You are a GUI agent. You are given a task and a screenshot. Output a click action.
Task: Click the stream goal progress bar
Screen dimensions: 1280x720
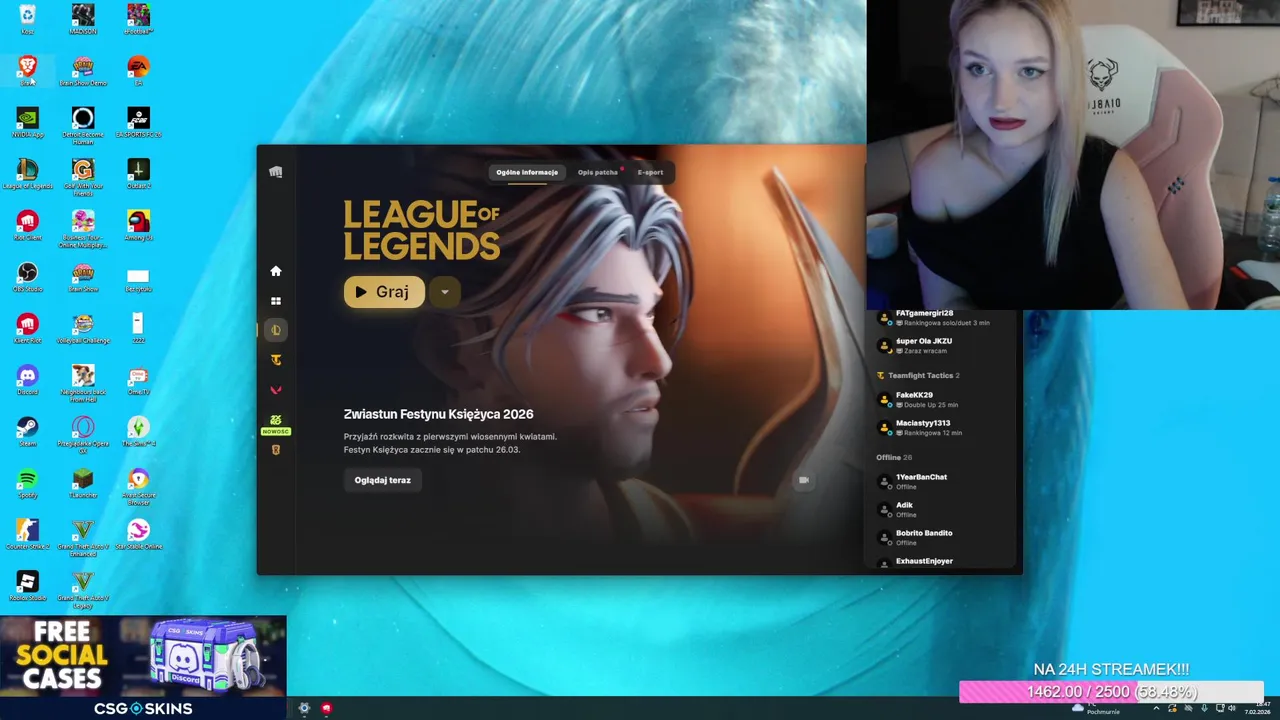point(1111,692)
